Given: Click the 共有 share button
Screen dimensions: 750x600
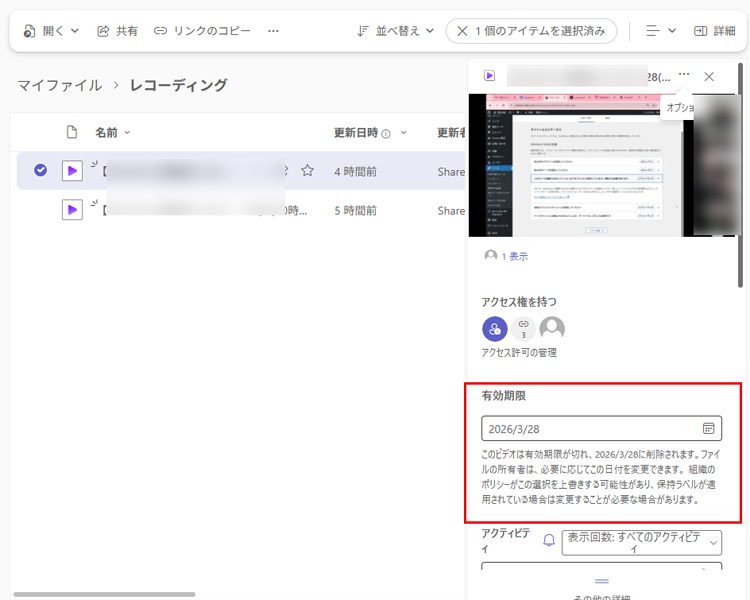Looking at the screenshot, I should tap(117, 31).
